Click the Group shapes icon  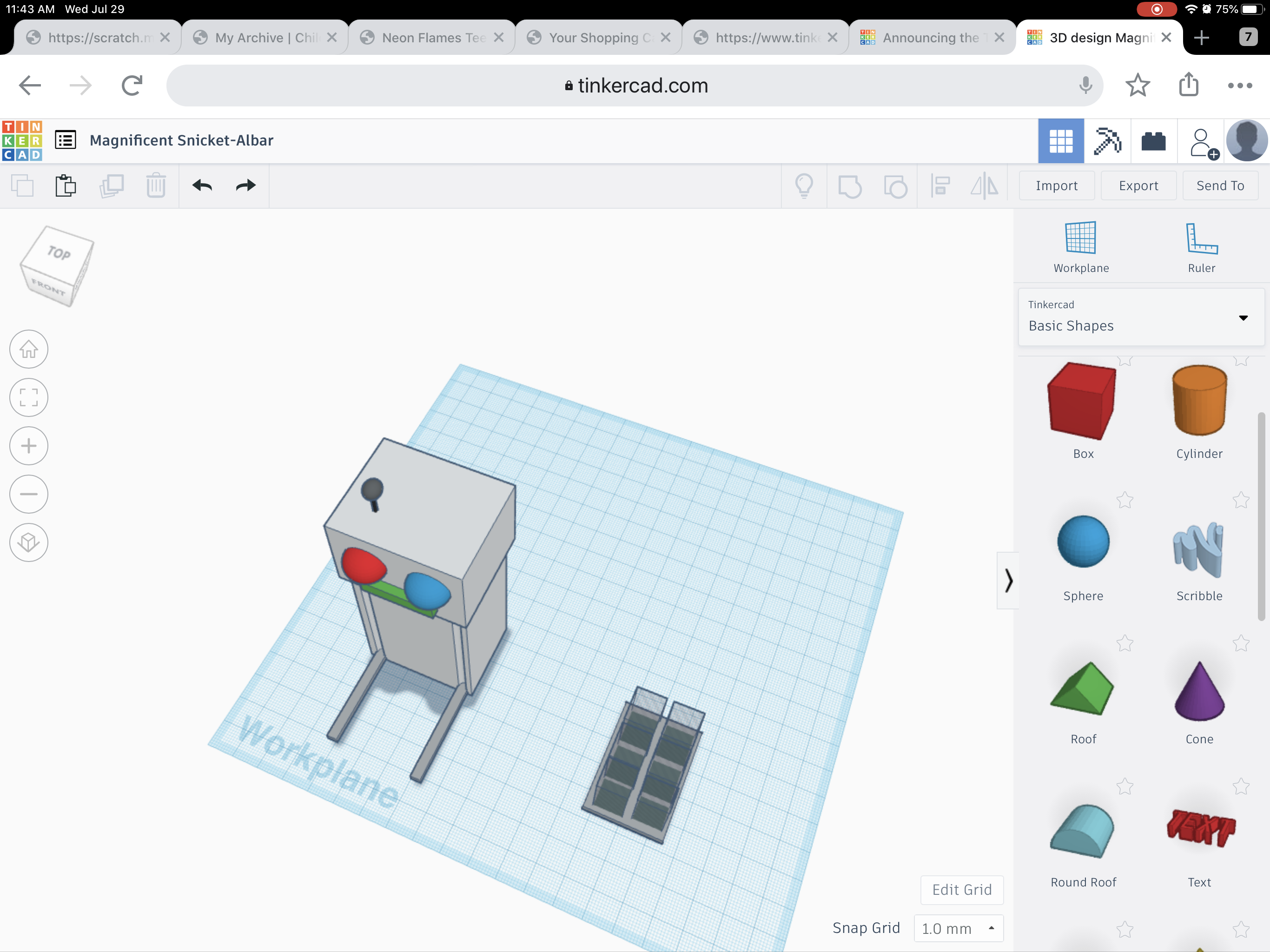click(850, 186)
